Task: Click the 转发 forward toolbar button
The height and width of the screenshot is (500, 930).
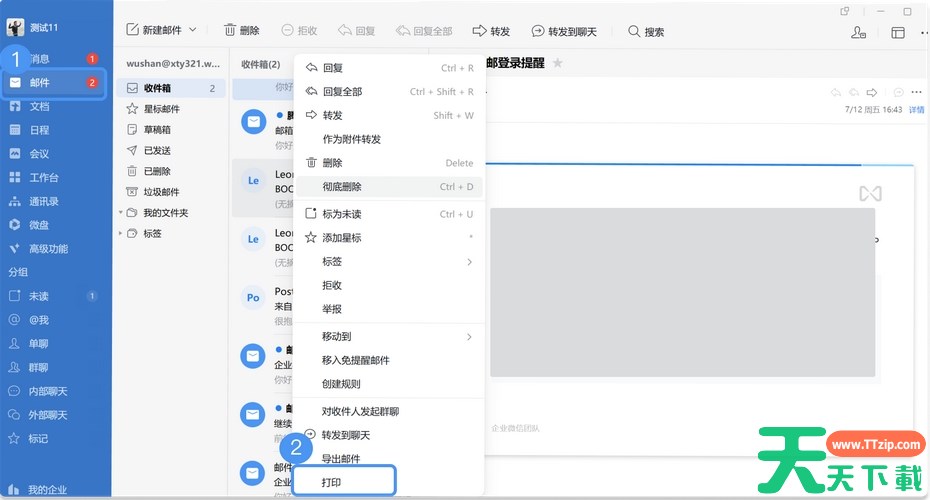Action: 491,31
